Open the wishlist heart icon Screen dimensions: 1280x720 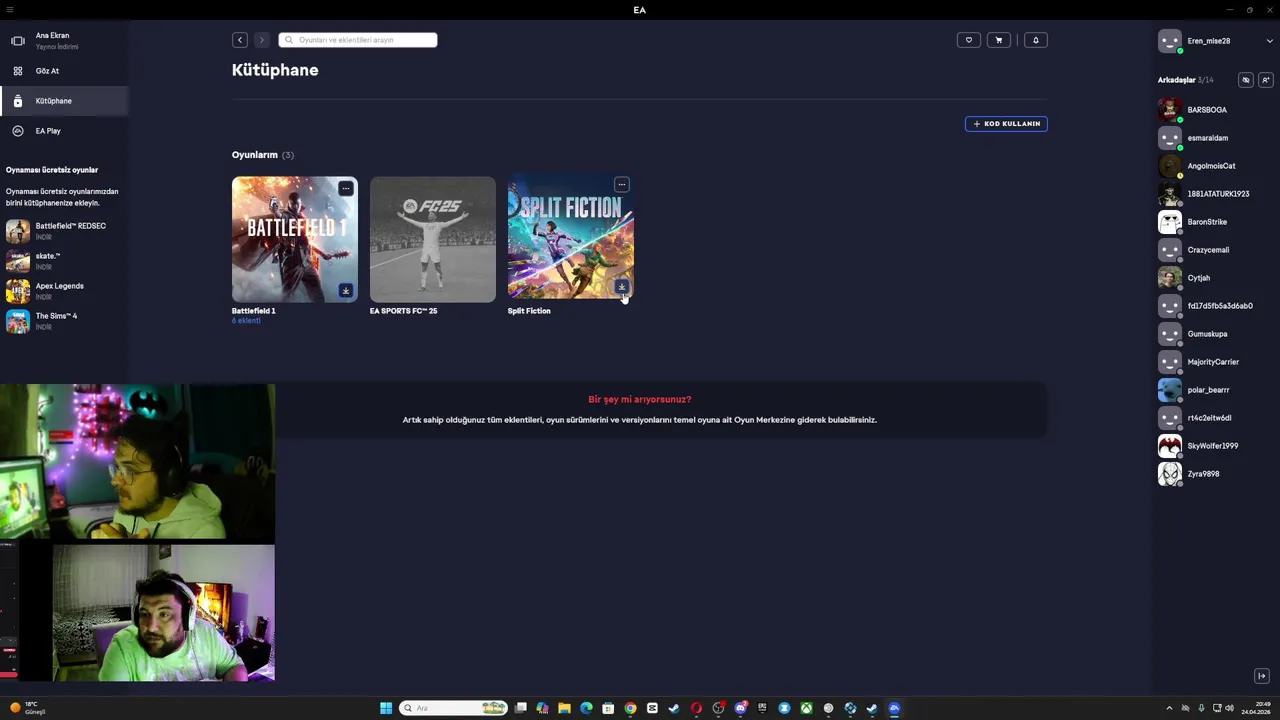[968, 40]
